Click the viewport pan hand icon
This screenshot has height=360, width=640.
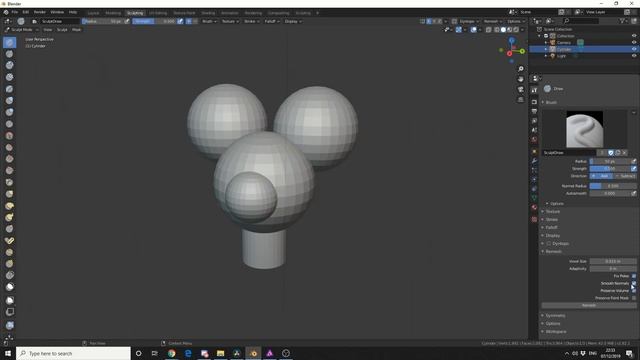[x=520, y=79]
